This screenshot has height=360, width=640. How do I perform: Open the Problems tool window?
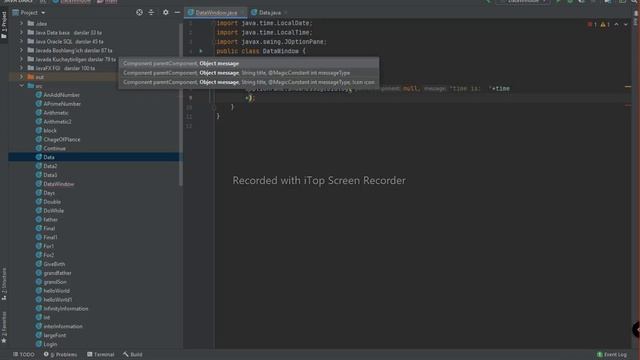[60, 354]
